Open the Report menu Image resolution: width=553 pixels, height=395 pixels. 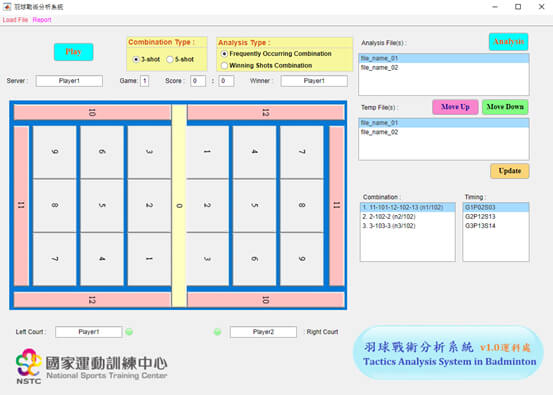coord(42,20)
